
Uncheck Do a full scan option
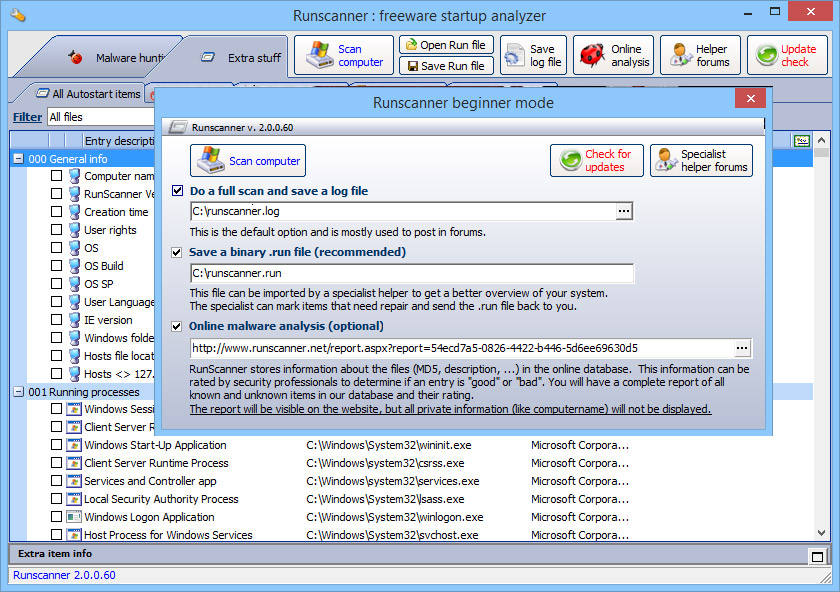point(177,190)
